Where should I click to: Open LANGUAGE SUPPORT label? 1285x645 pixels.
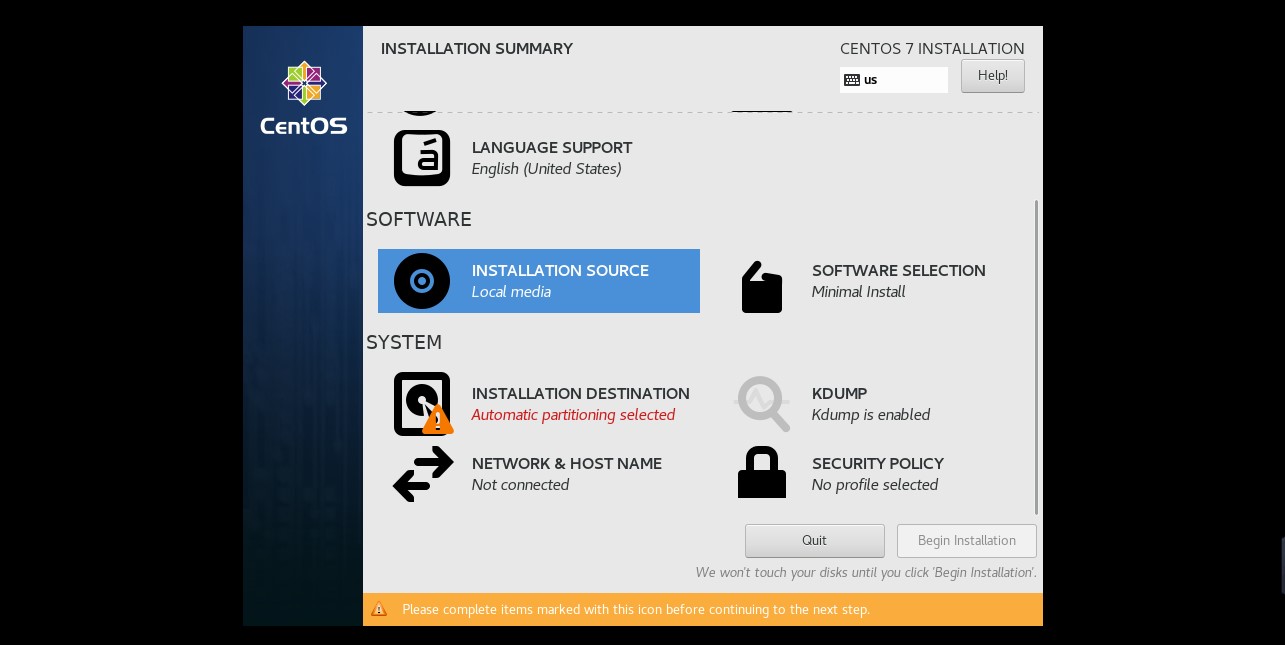click(x=552, y=147)
